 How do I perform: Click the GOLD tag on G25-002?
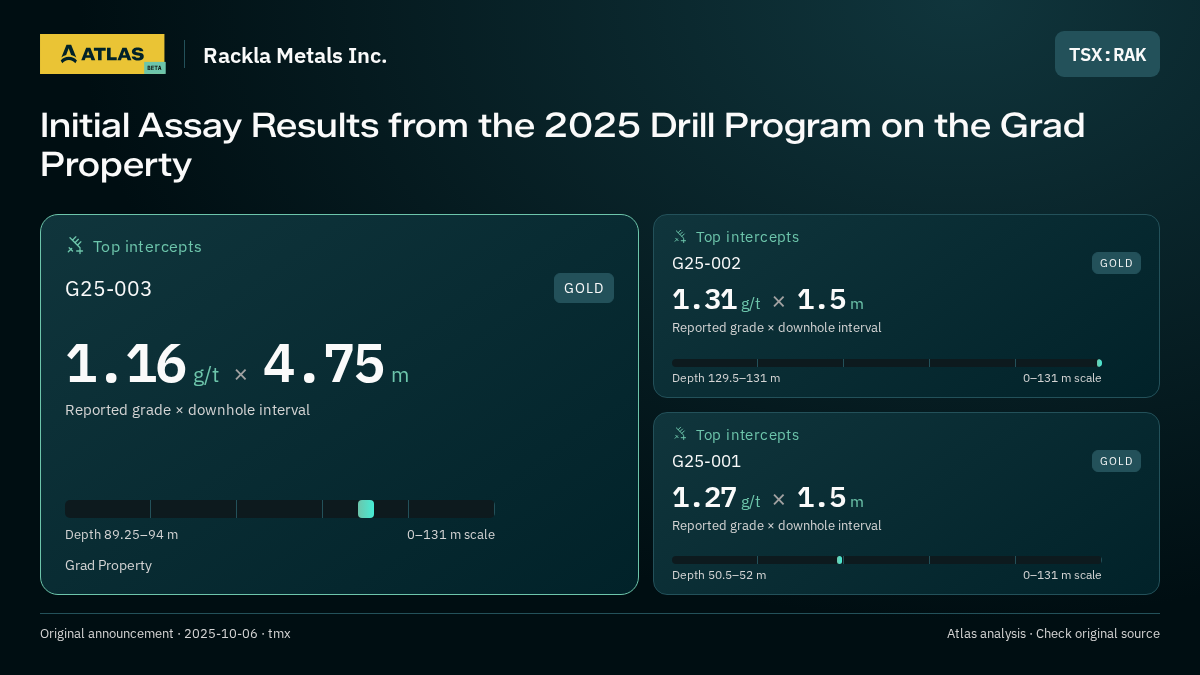tap(1116, 263)
